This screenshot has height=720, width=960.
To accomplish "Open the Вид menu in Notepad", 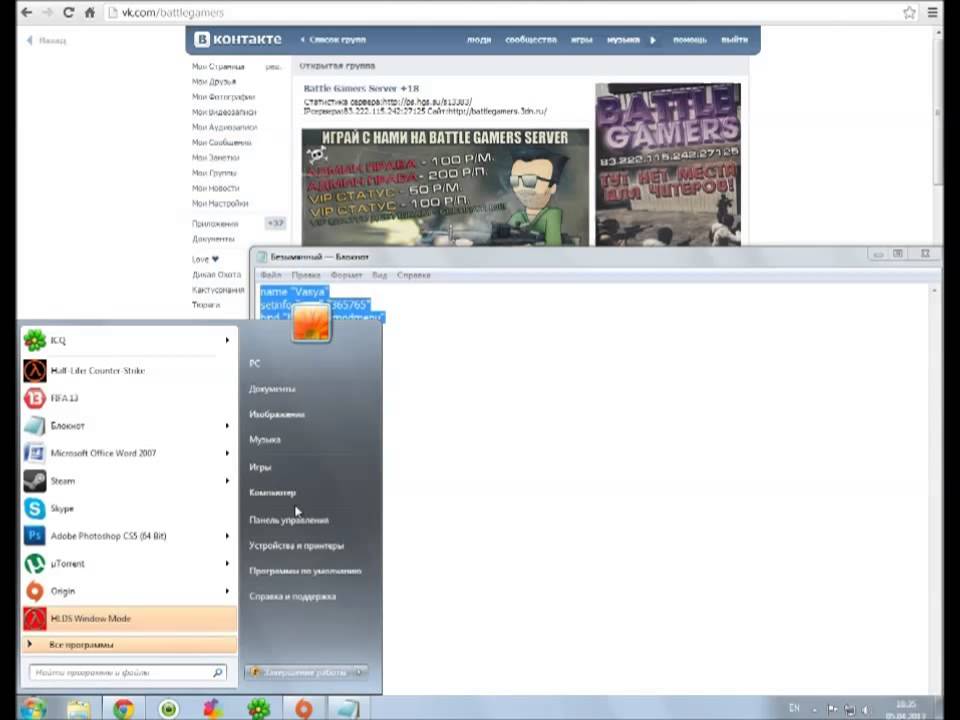I will [x=380, y=275].
